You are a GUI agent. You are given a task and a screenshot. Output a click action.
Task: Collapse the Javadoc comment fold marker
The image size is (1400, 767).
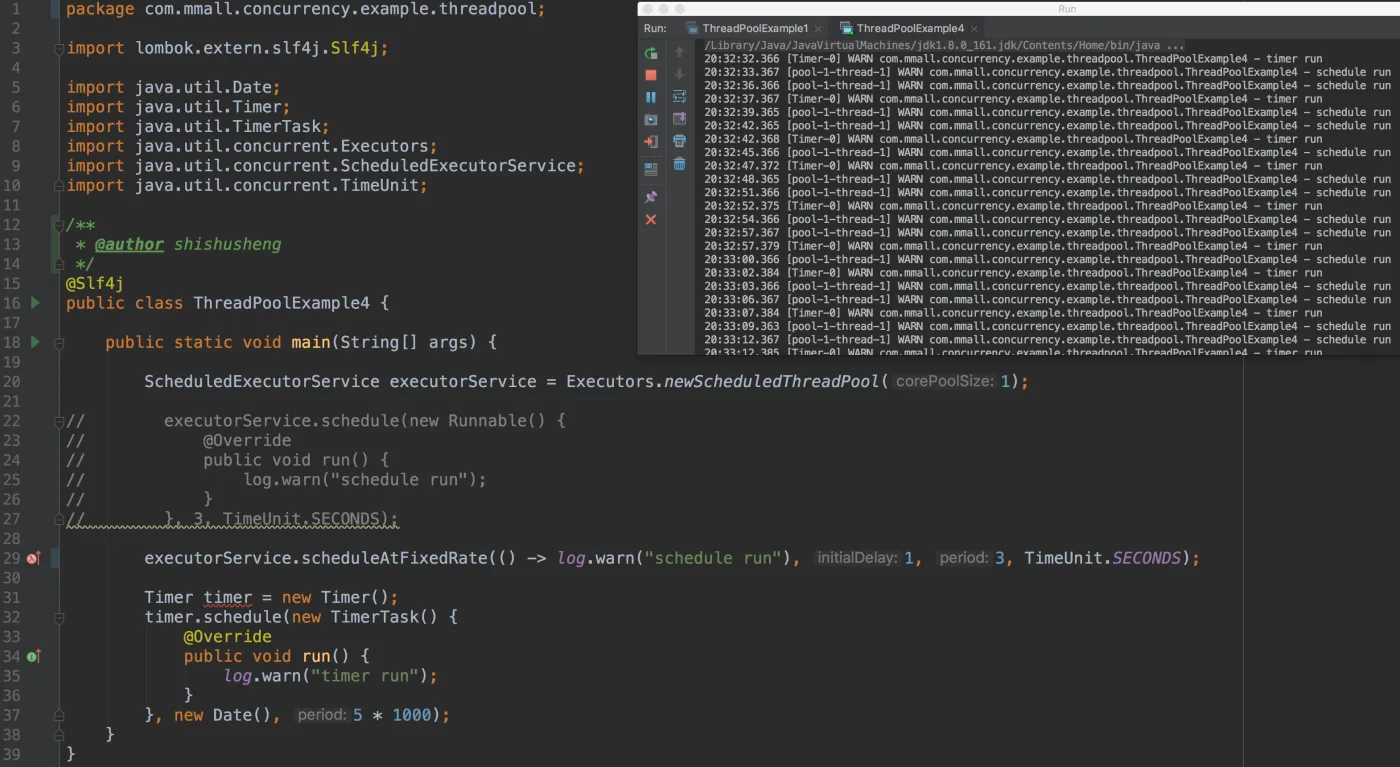[x=58, y=225]
